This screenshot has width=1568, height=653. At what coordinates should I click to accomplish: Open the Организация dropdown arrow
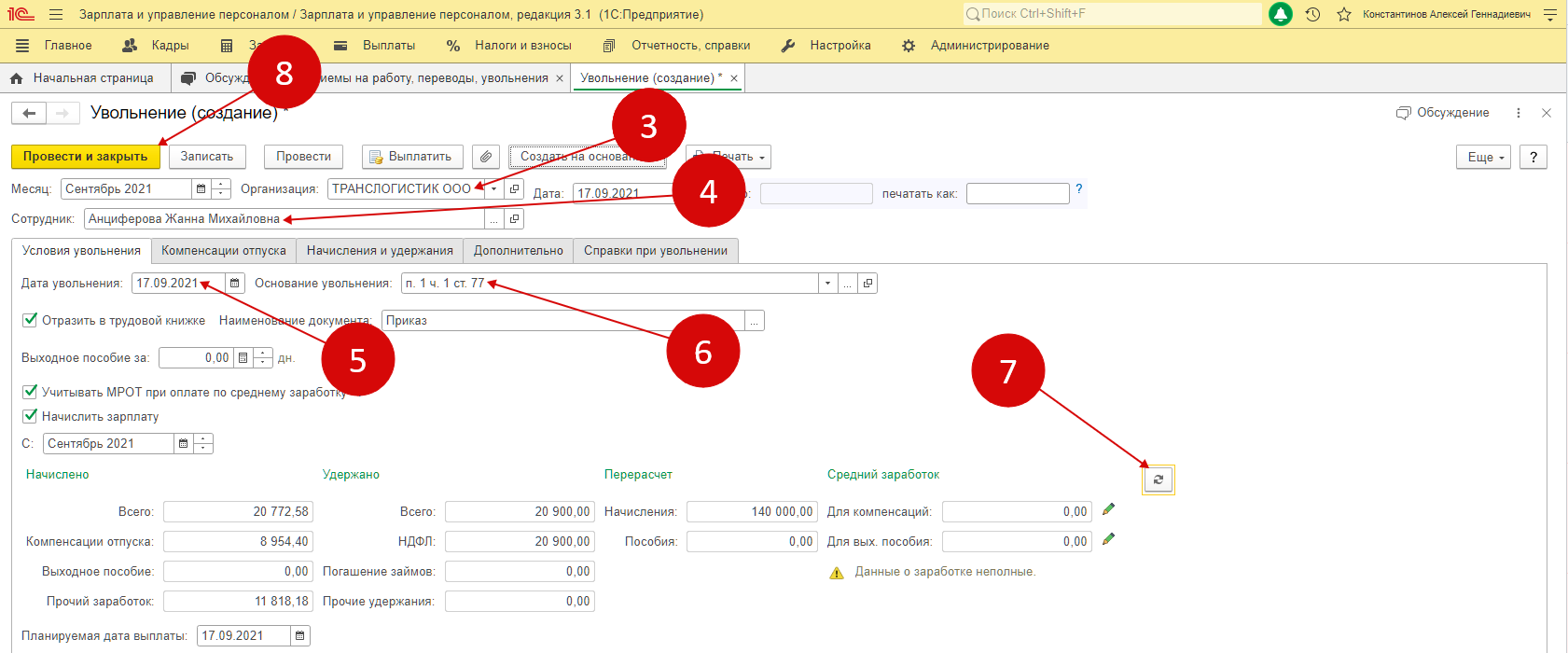click(494, 189)
